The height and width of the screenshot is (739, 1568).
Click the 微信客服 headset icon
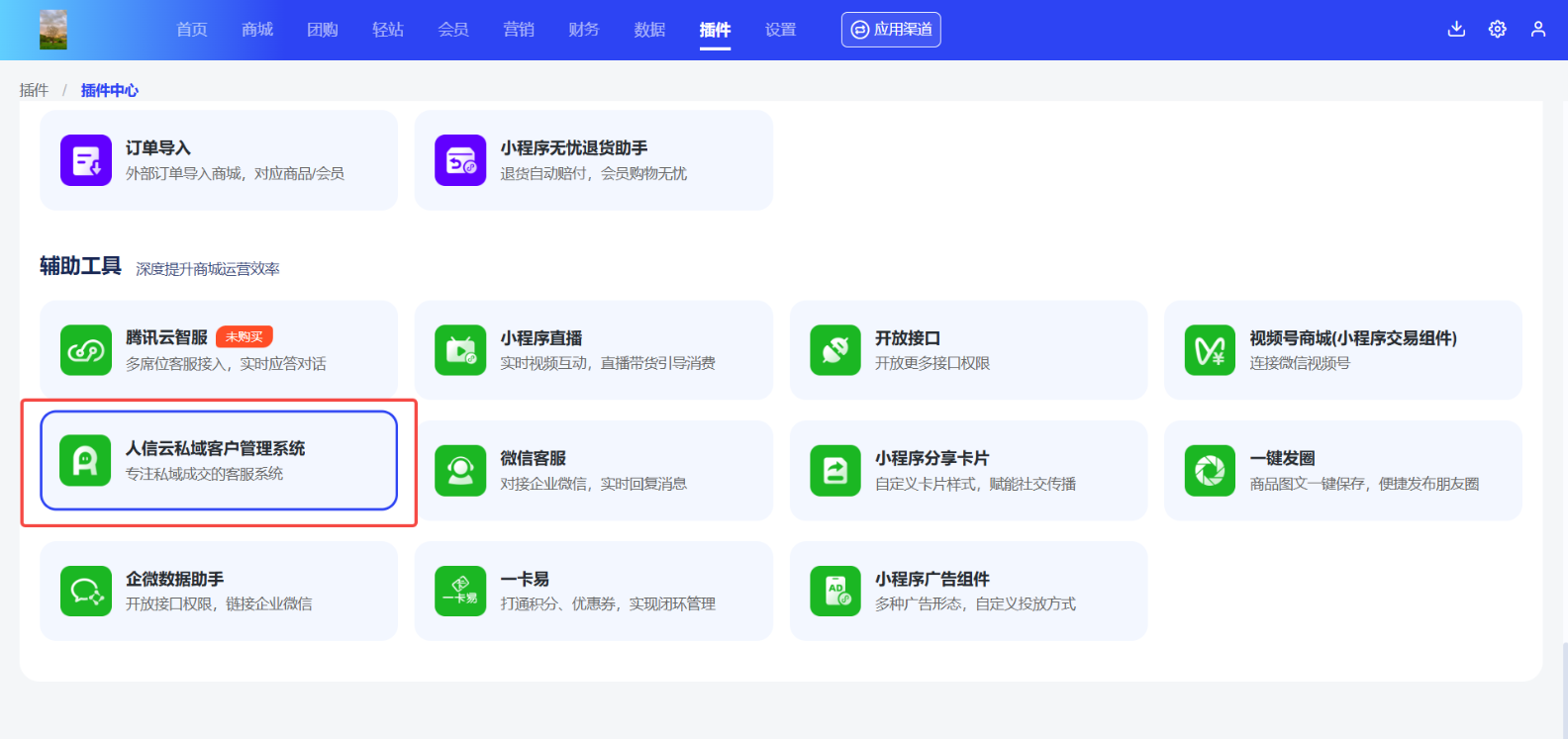460,471
